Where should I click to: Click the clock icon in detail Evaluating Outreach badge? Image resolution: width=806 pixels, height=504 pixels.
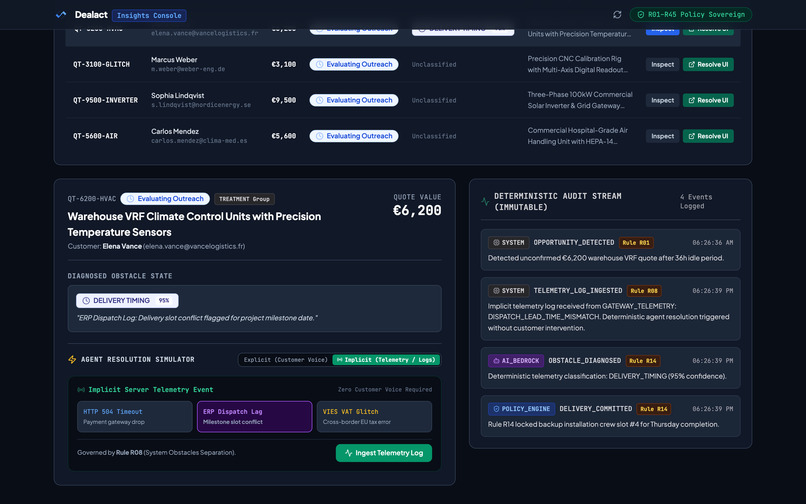coord(130,199)
